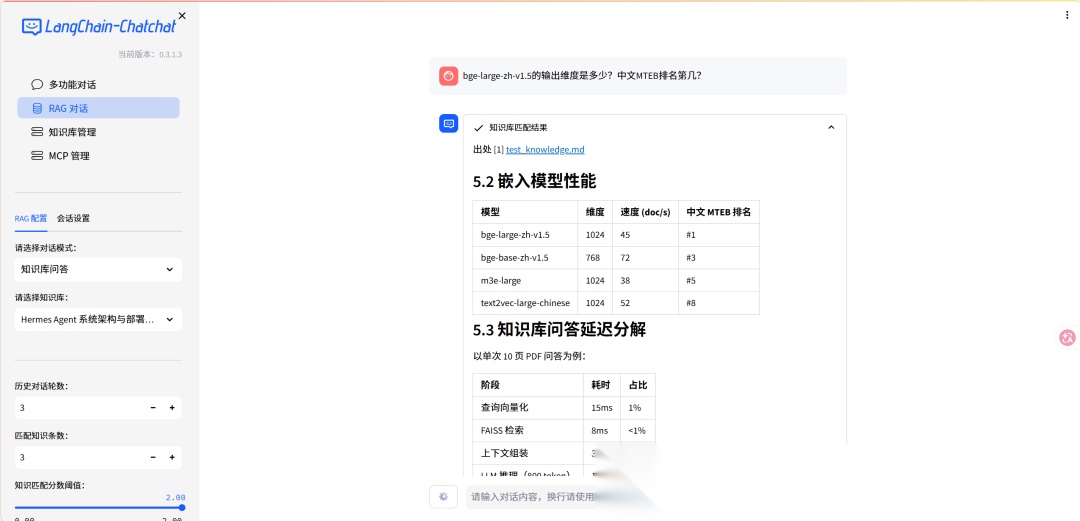Click the 速度 (doc/s) column header
The height and width of the screenshot is (521, 1080).
pos(645,212)
